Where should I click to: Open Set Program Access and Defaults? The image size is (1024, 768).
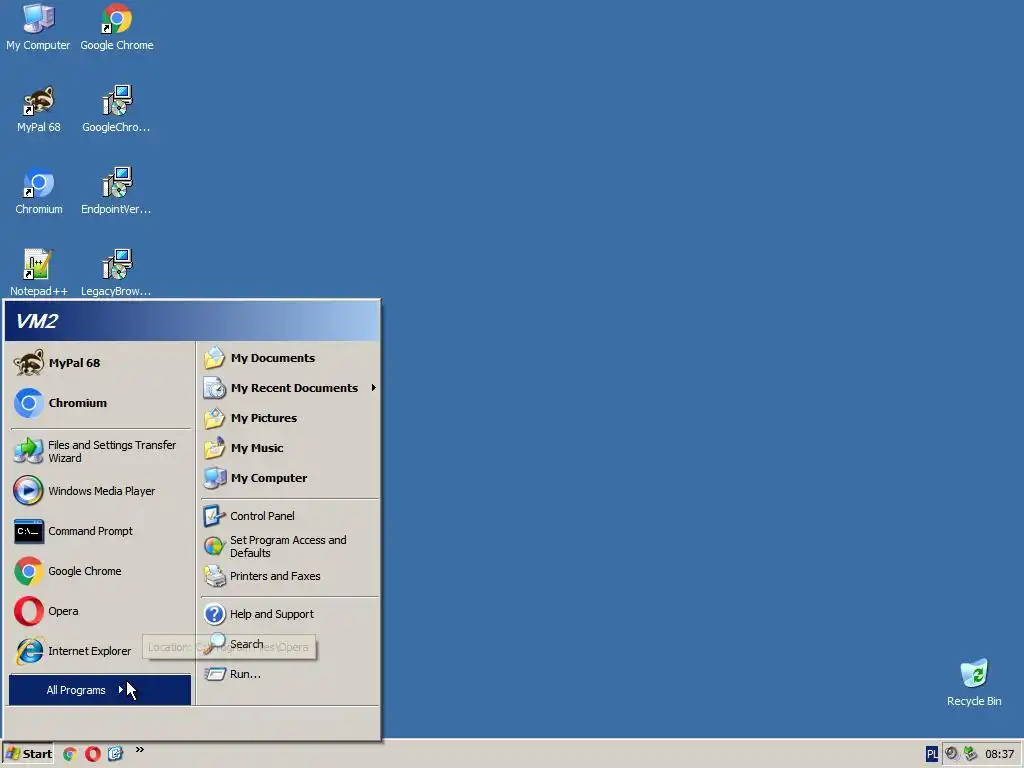tap(289, 546)
